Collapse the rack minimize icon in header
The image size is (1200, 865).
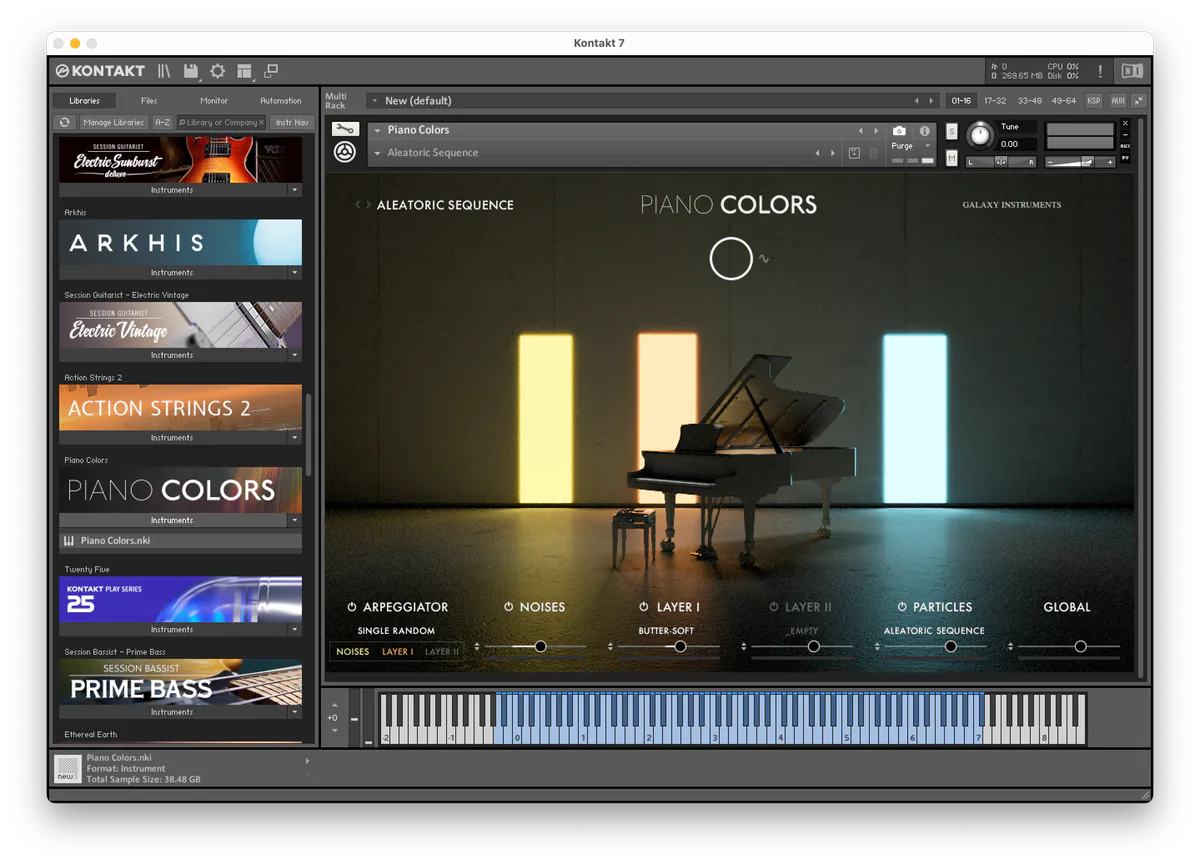1139,101
